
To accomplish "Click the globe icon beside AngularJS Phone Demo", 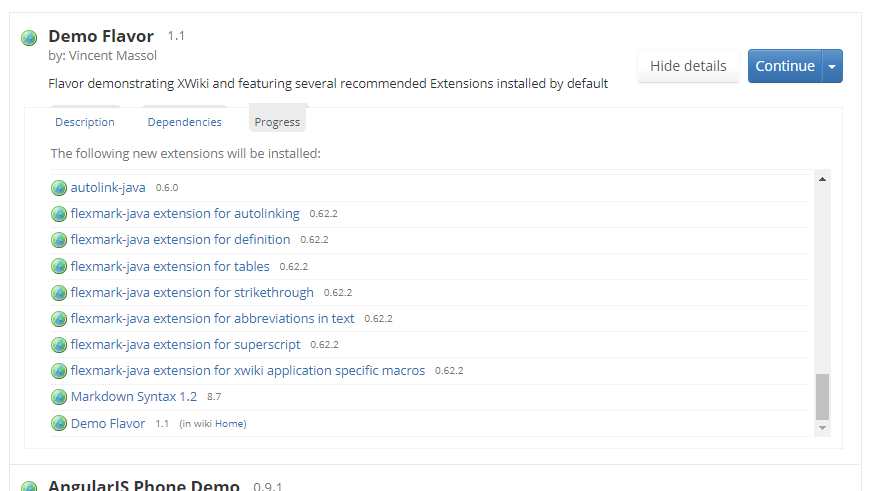I will click(29, 486).
